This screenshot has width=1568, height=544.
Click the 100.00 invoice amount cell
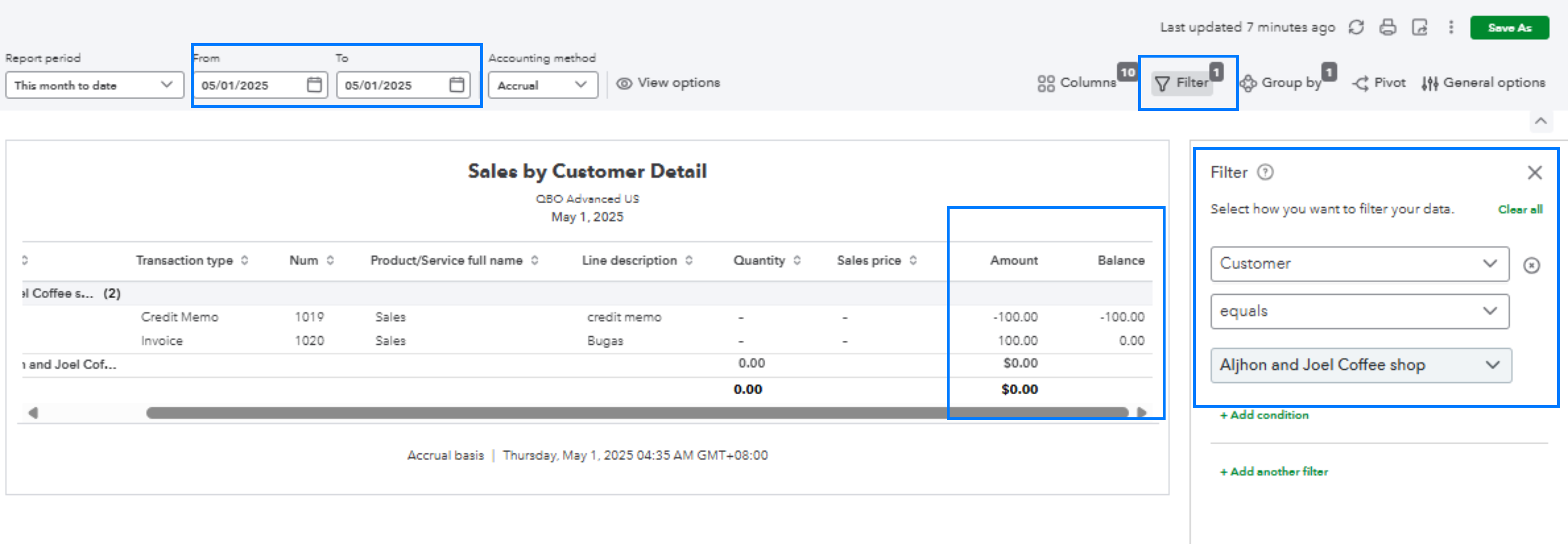(1018, 341)
